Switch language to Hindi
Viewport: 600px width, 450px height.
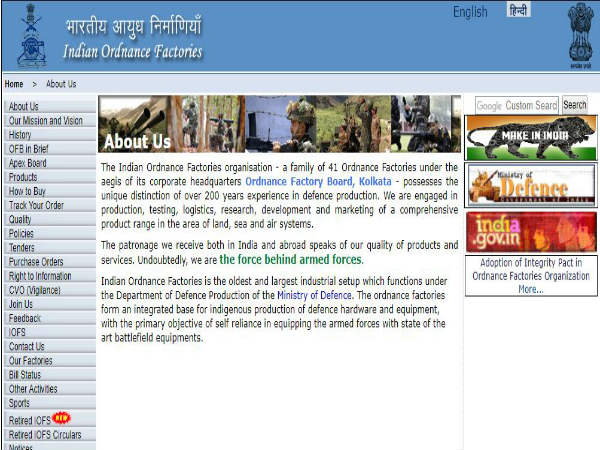(519, 11)
